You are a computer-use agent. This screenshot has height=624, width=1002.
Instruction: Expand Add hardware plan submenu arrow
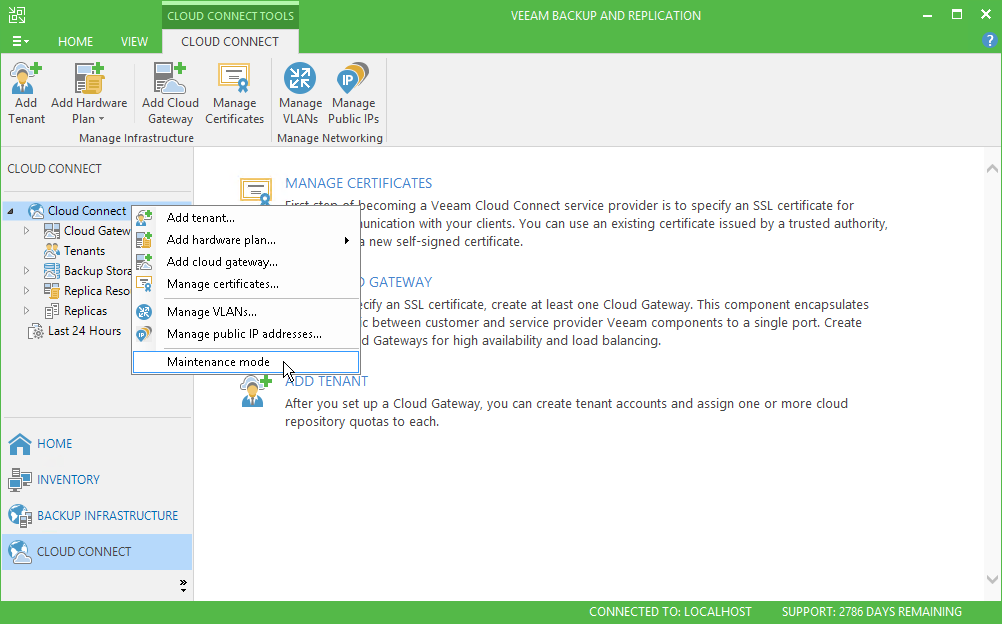[347, 240]
